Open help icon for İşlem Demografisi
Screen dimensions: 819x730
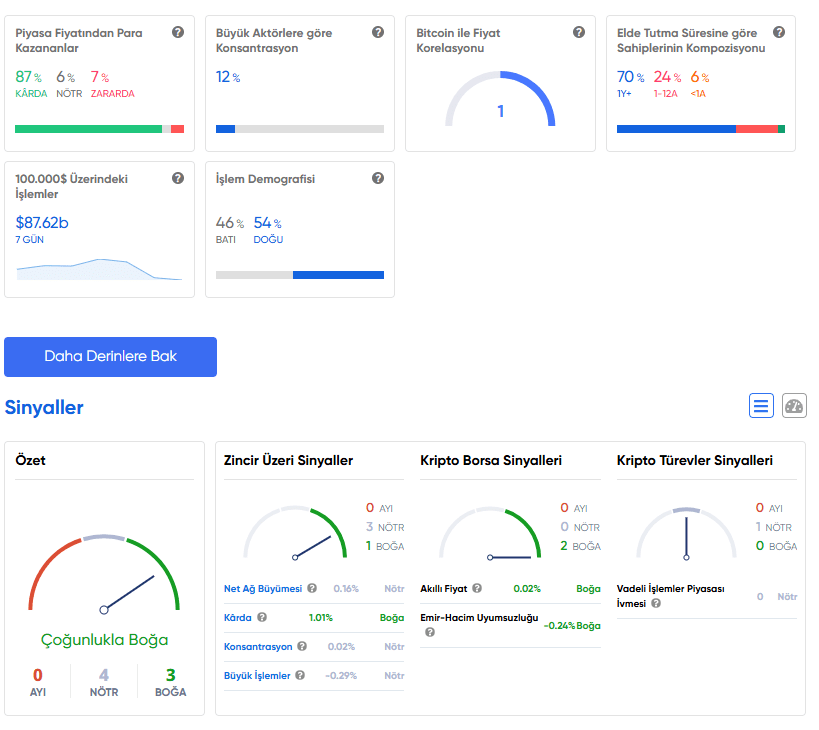tap(378, 178)
